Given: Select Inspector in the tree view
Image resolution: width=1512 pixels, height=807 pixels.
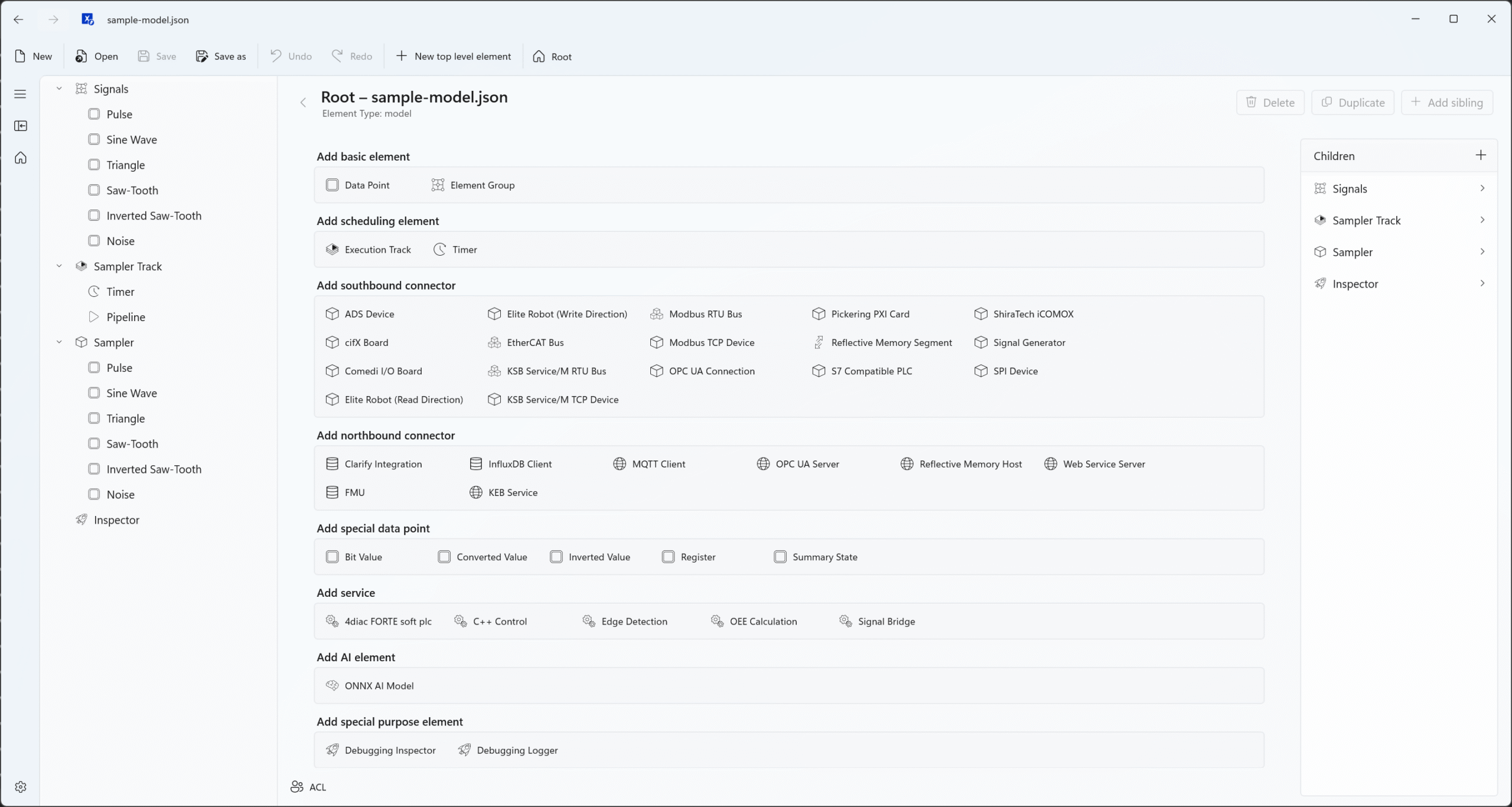Looking at the screenshot, I should point(116,520).
